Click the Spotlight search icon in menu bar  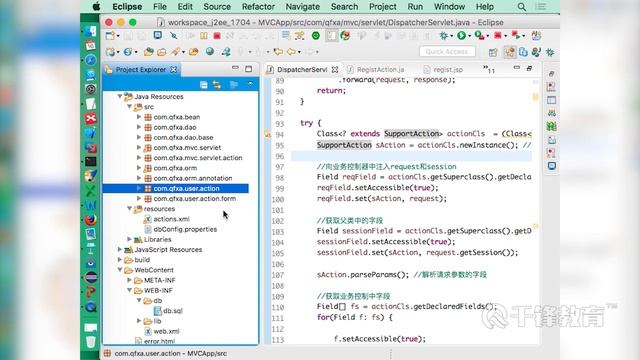pyautogui.click(x=522, y=7)
